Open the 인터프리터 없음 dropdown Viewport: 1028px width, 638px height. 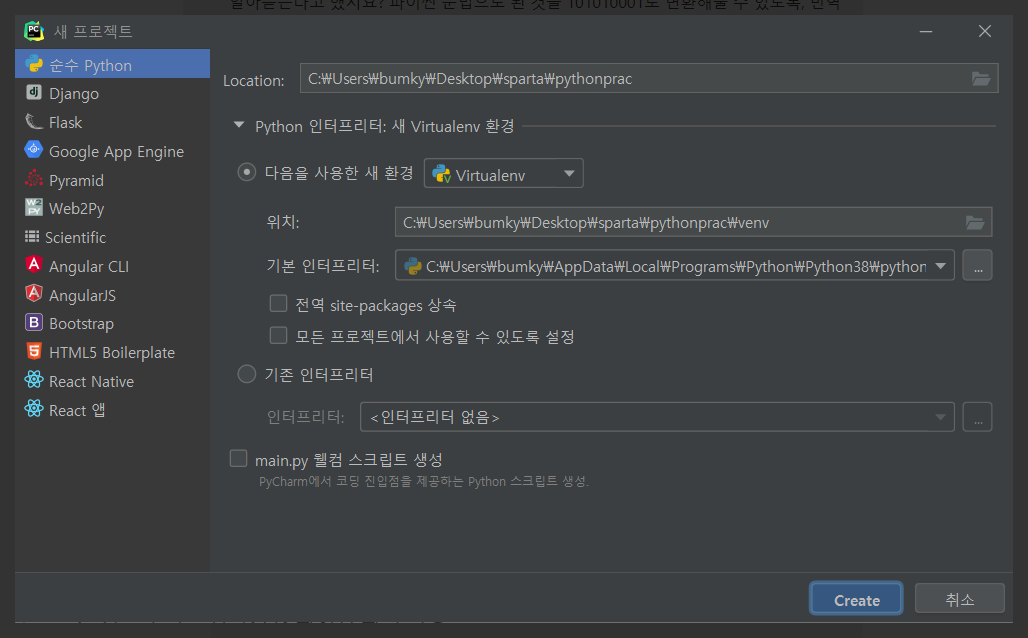coord(657,417)
